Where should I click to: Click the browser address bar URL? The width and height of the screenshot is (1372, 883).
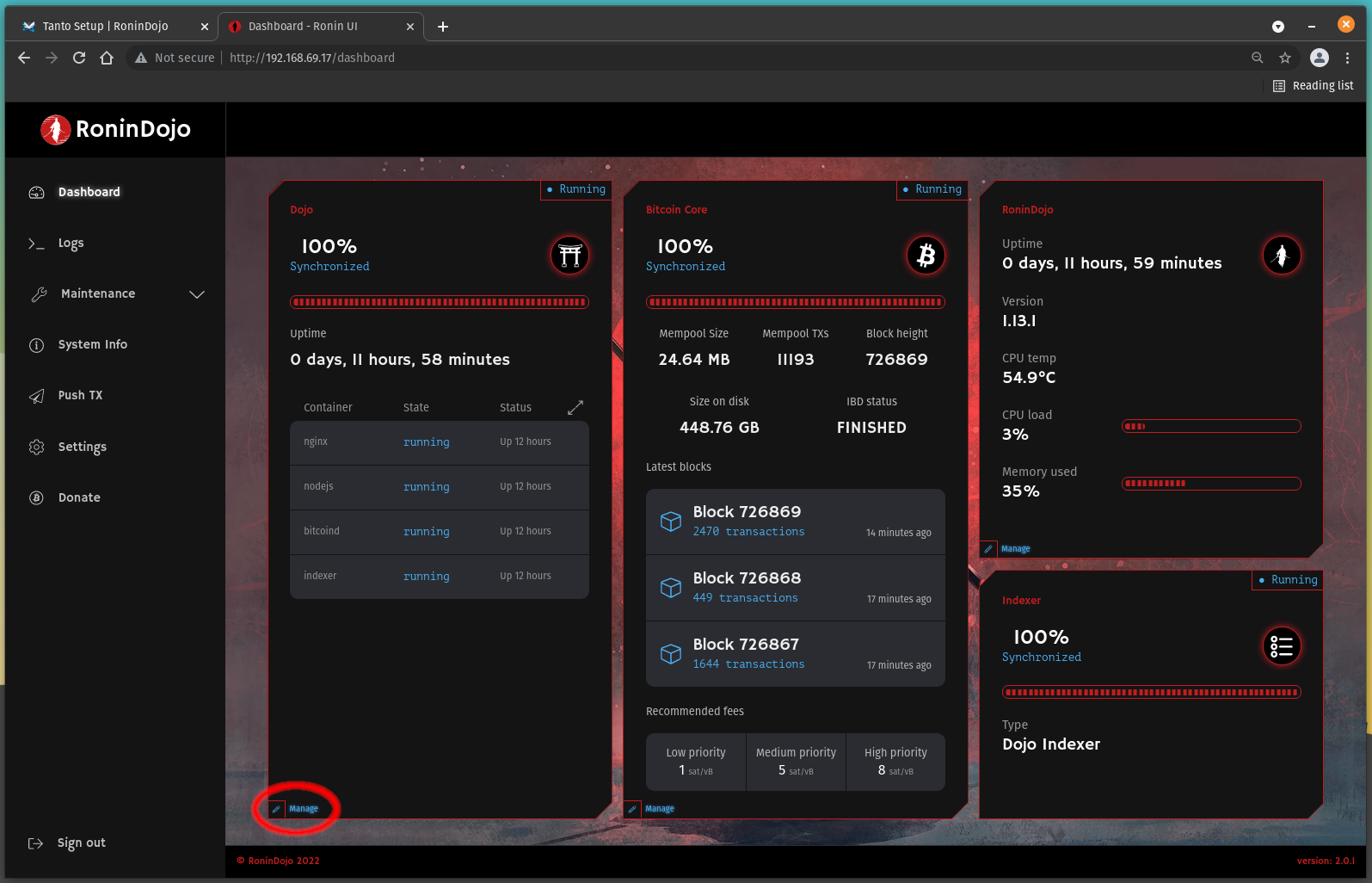pyautogui.click(x=312, y=58)
